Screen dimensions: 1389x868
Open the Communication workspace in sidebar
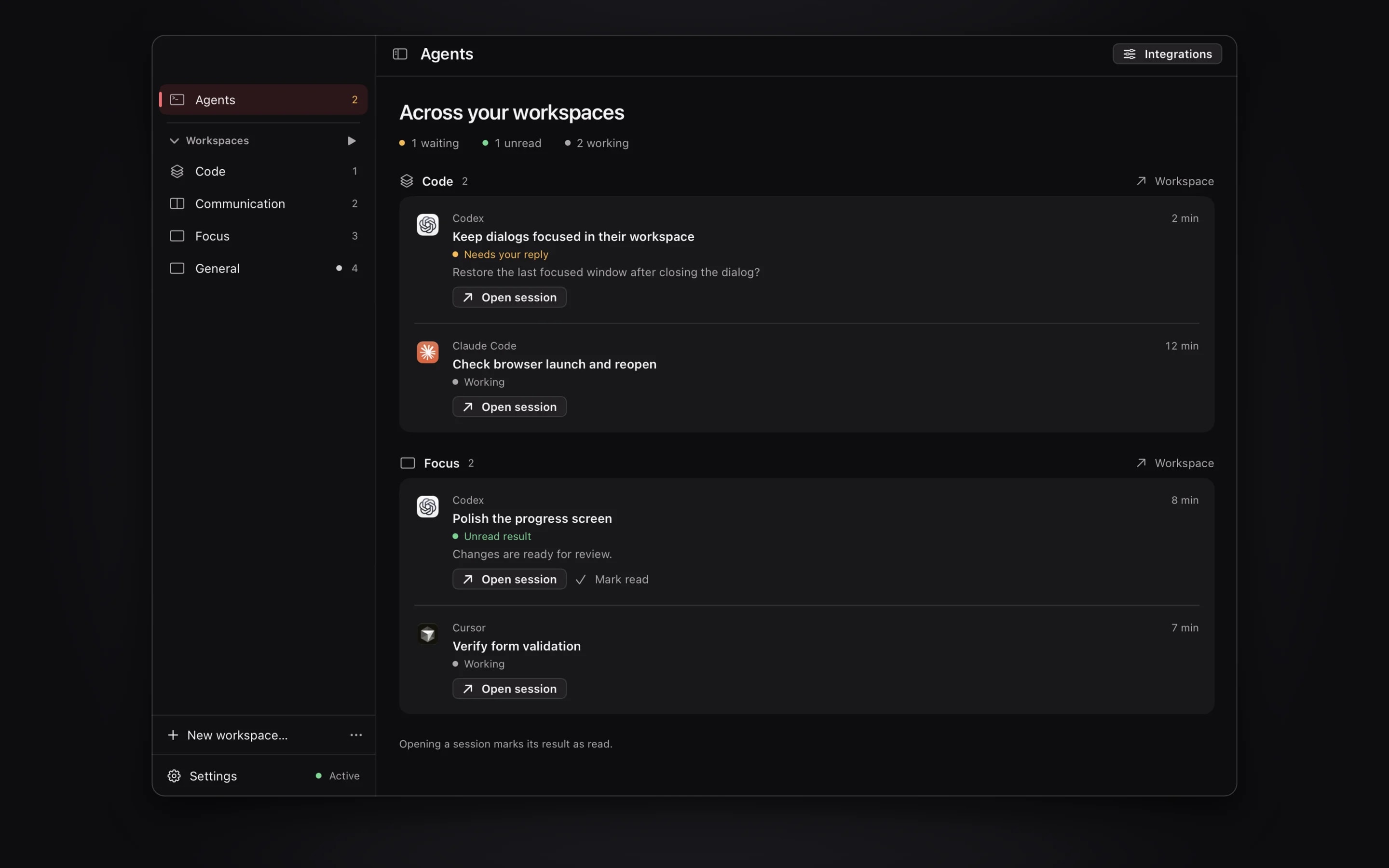click(x=263, y=204)
